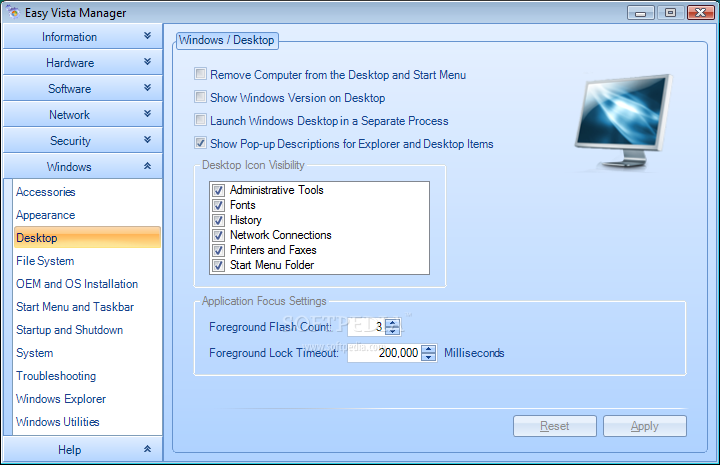Expand the Software section
The image size is (720, 465).
83,89
